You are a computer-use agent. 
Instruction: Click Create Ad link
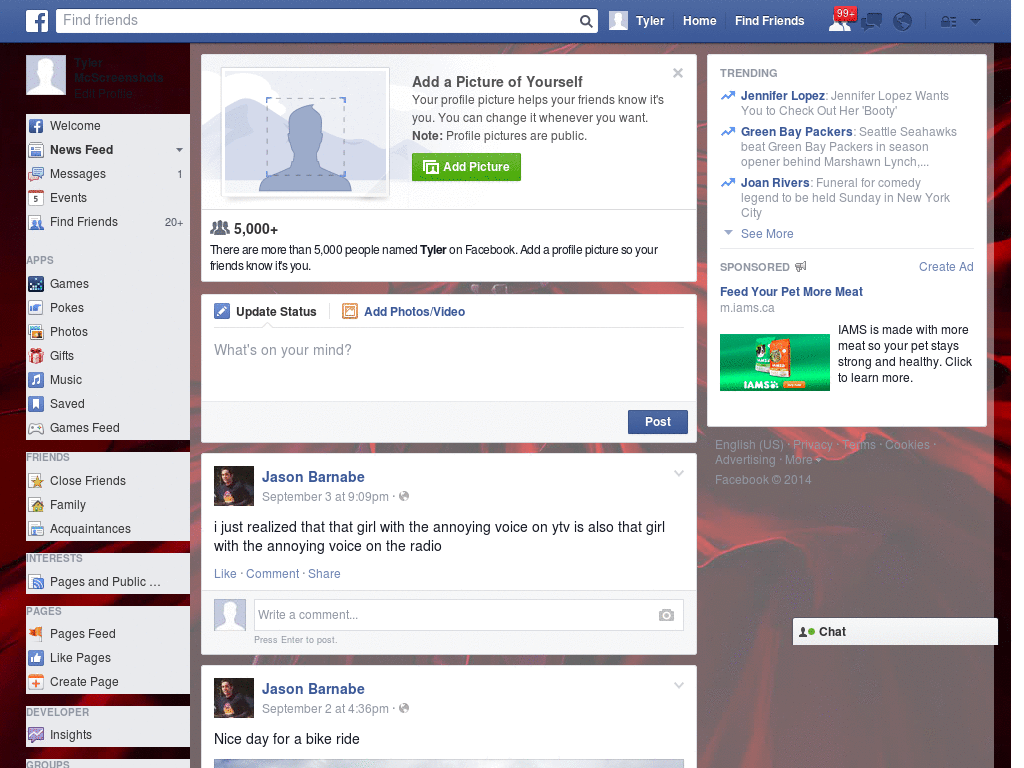click(946, 266)
